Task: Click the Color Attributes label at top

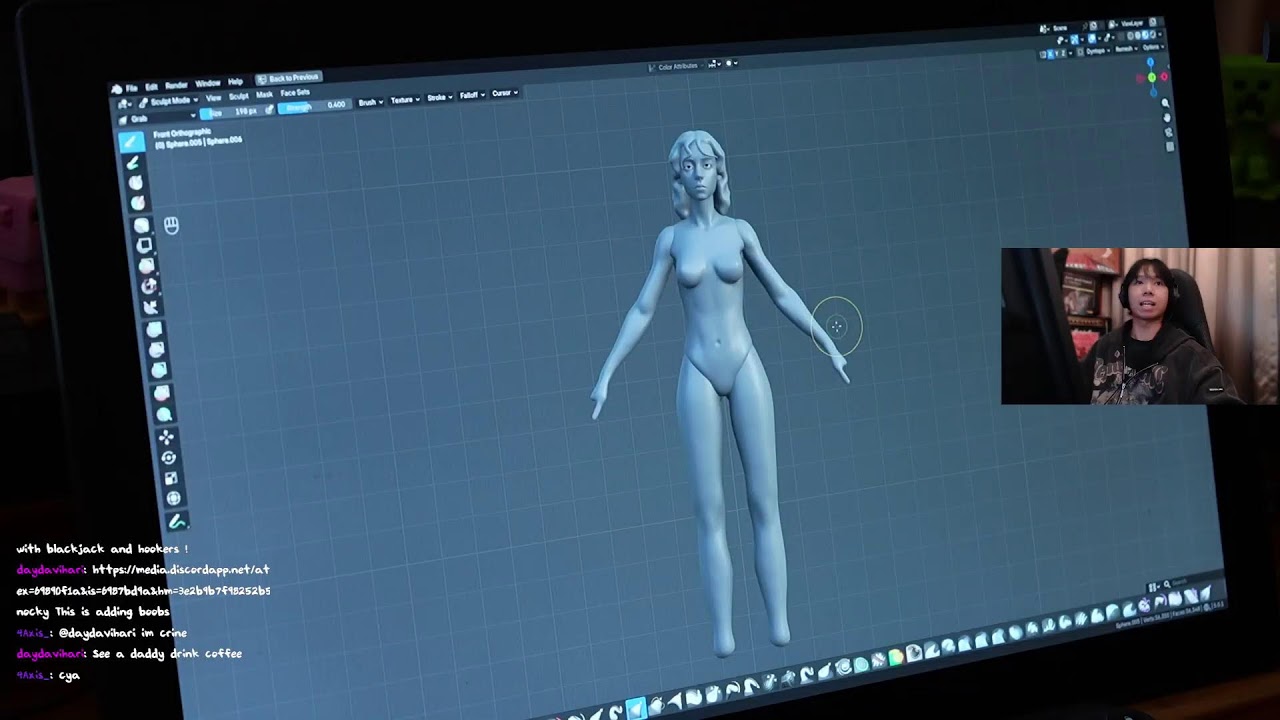Action: 677,66
